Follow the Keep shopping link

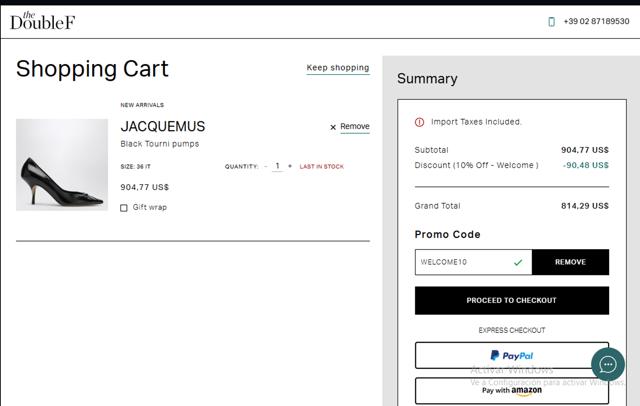coord(338,68)
